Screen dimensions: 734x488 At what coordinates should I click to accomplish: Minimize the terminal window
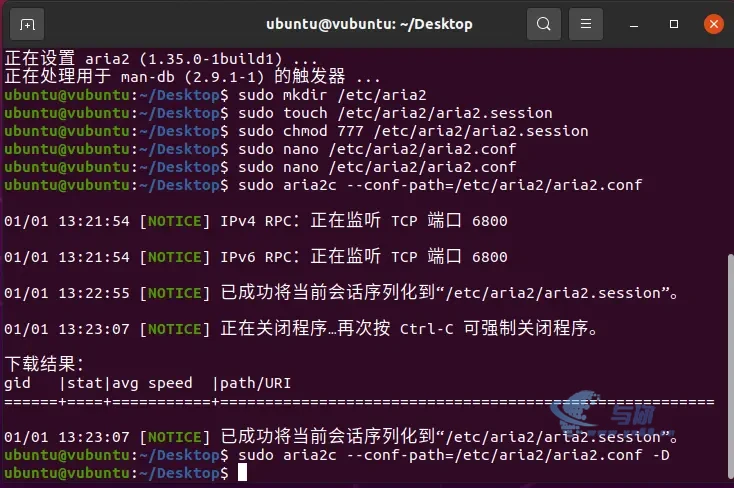coord(634,24)
